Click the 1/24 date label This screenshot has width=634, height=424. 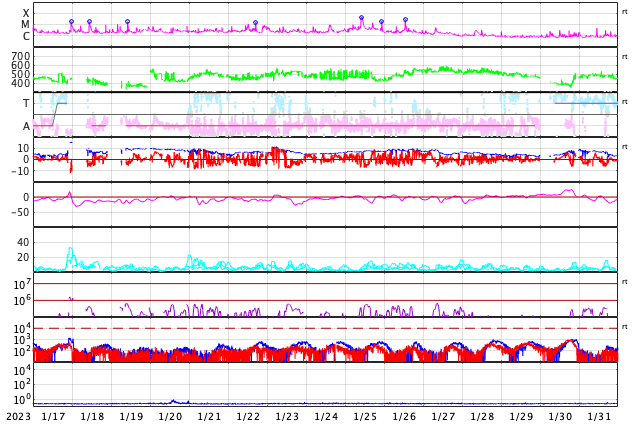[x=326, y=416]
